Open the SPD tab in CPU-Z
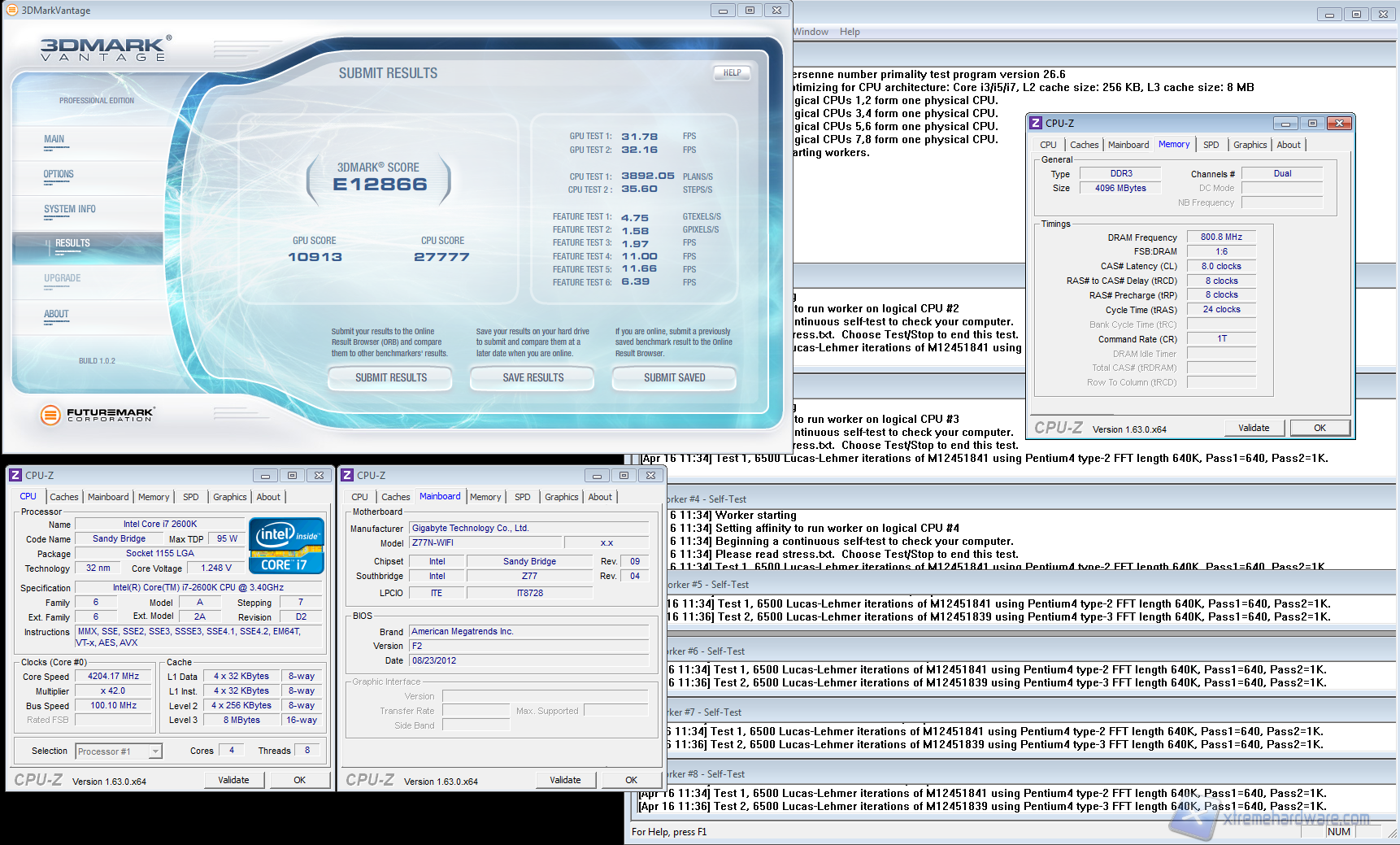 190,496
